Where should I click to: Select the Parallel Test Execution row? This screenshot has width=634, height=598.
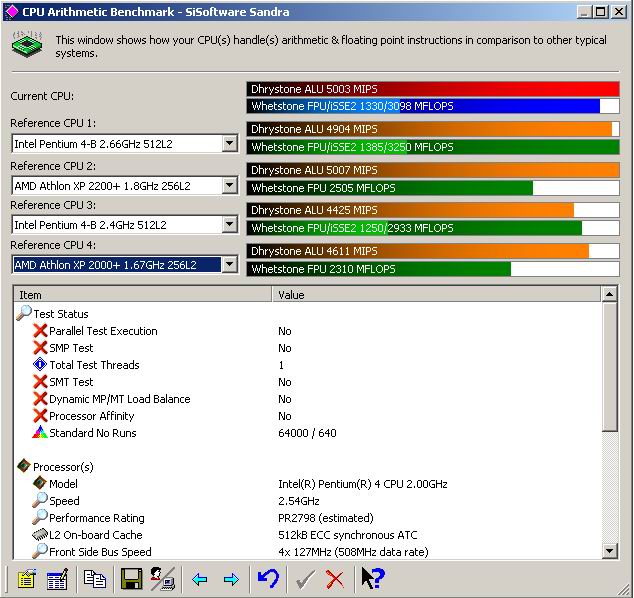pyautogui.click(x=103, y=331)
